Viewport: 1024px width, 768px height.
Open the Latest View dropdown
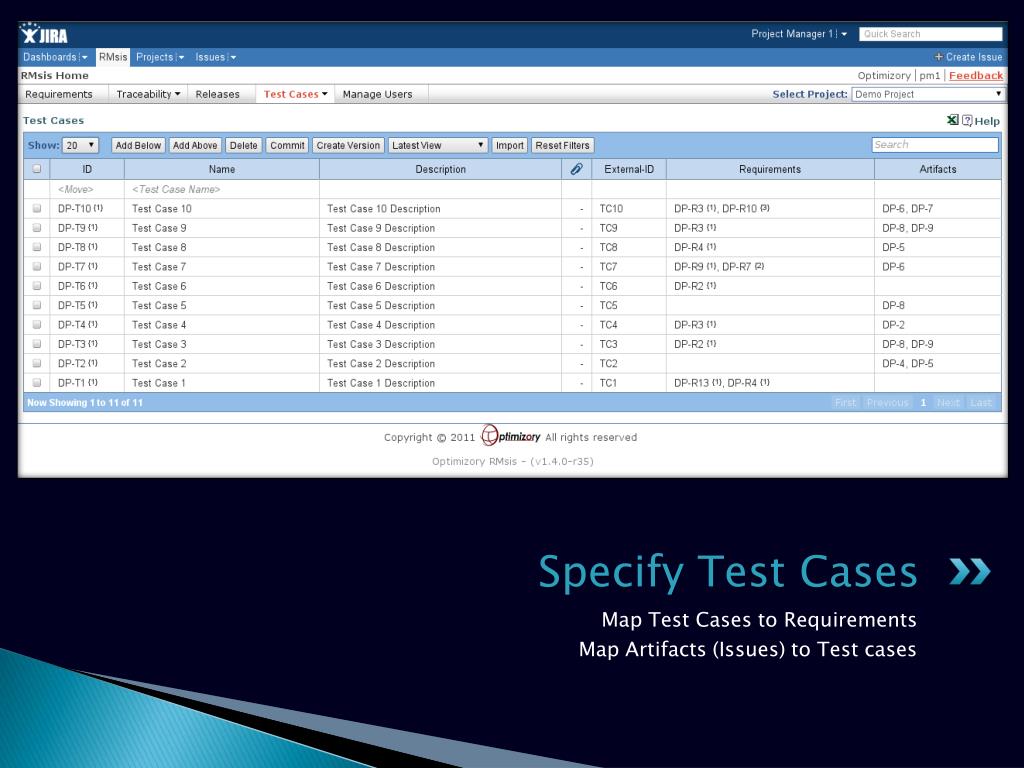pos(438,146)
